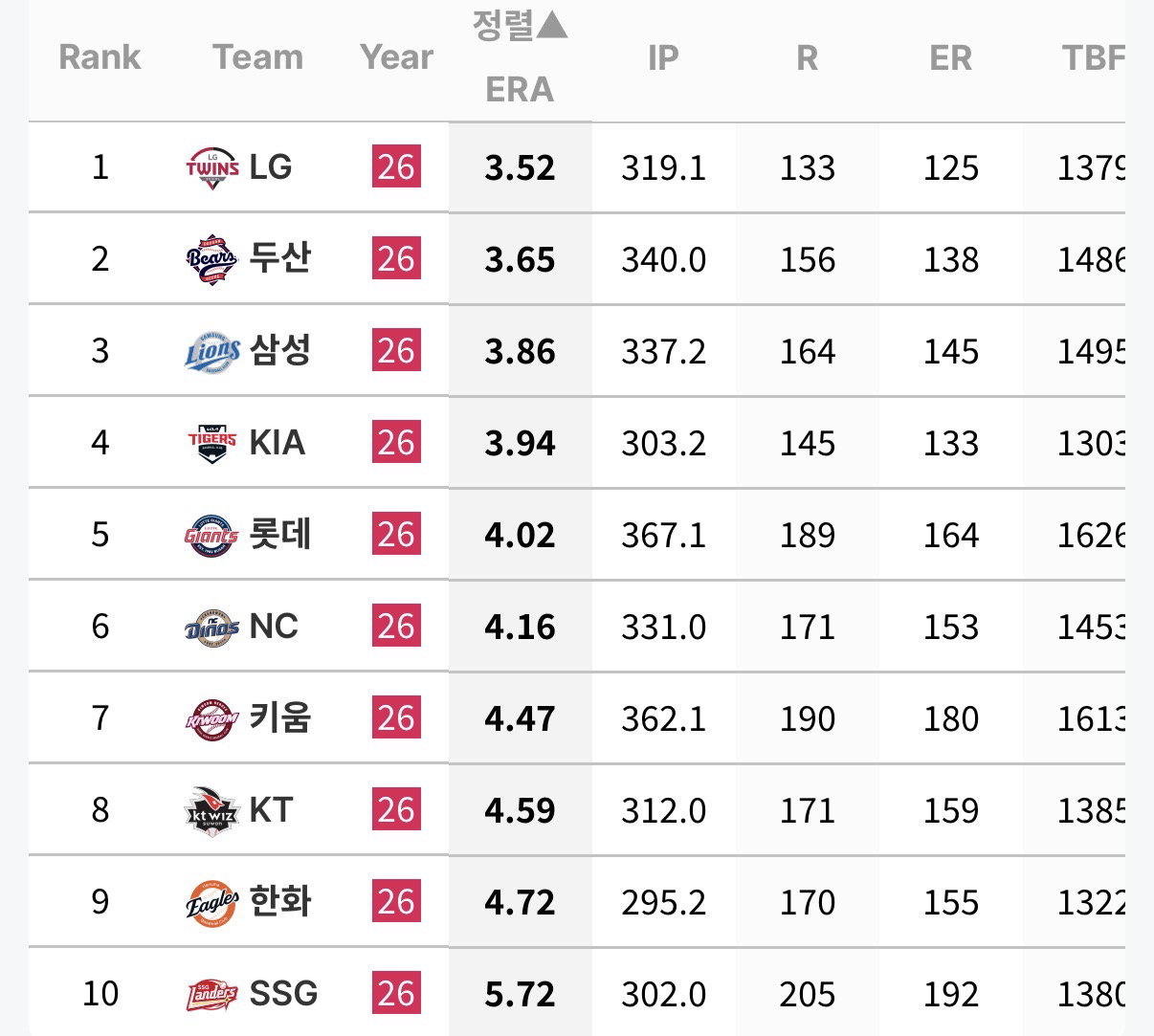Click the red 26 year badge for LG

tap(396, 167)
